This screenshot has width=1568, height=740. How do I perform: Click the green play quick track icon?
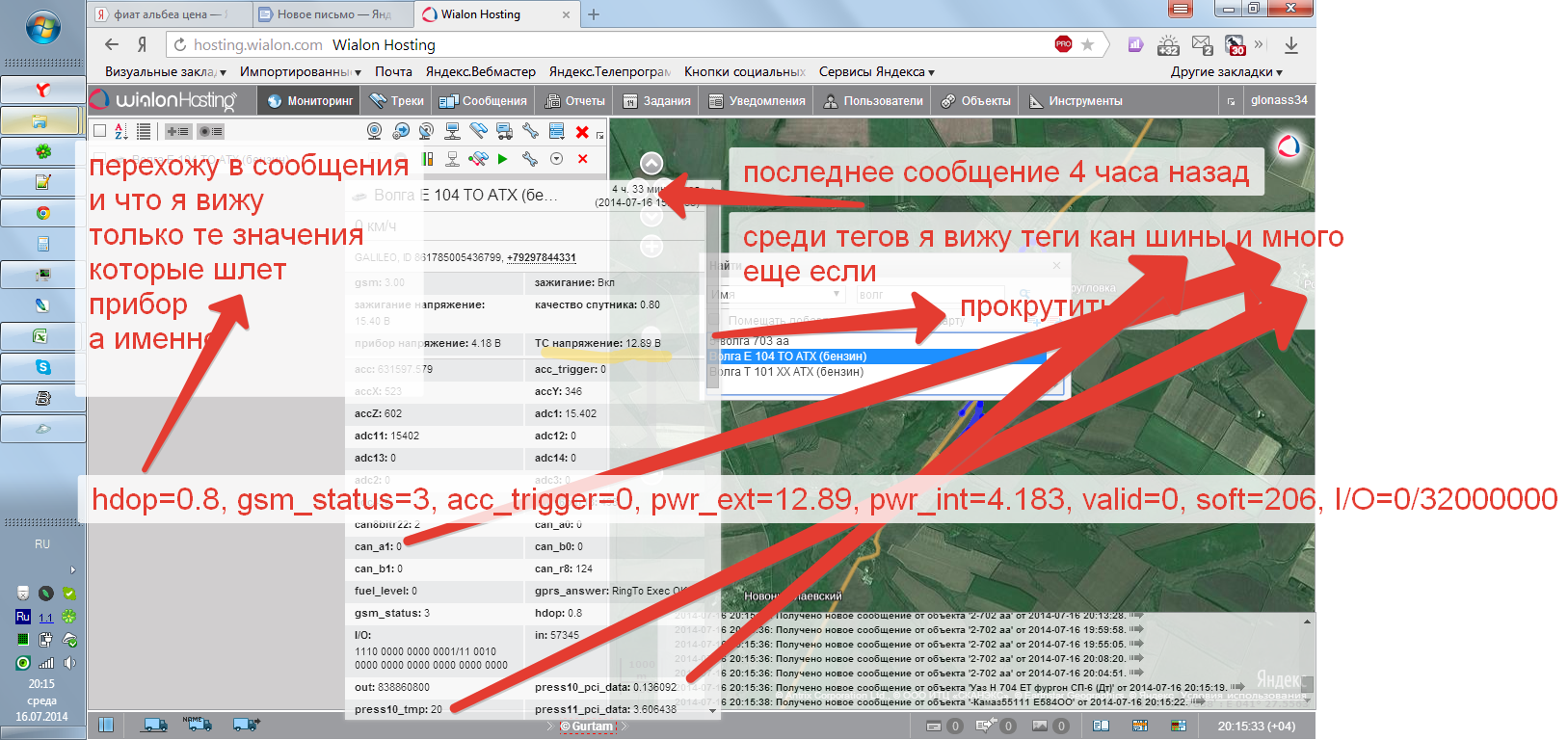click(502, 159)
